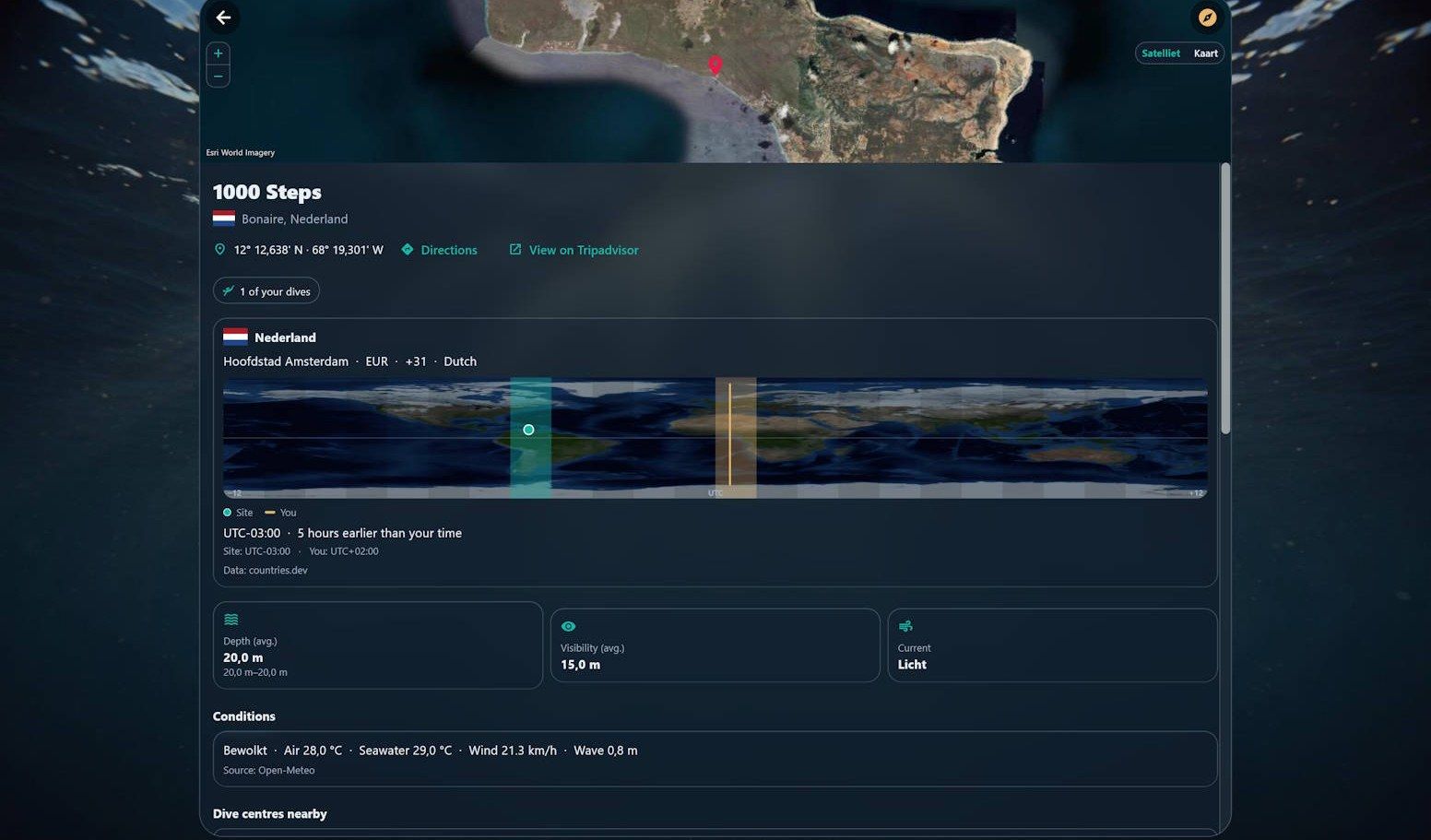Screen dimensions: 1431x840
Task: Click the yellow You line on timezone map
Action: point(729,433)
